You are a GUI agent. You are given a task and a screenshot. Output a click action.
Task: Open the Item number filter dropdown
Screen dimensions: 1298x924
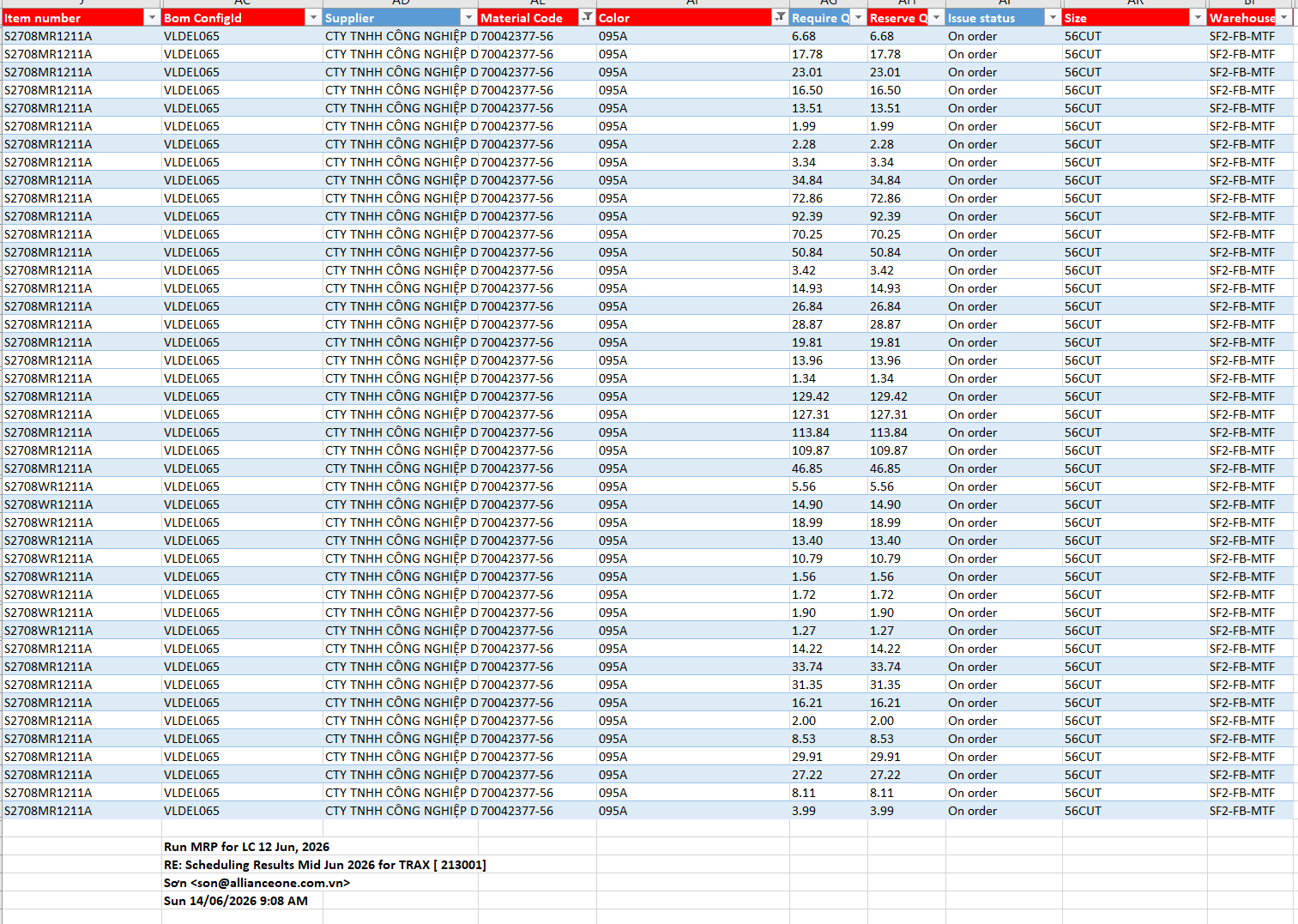[152, 17]
